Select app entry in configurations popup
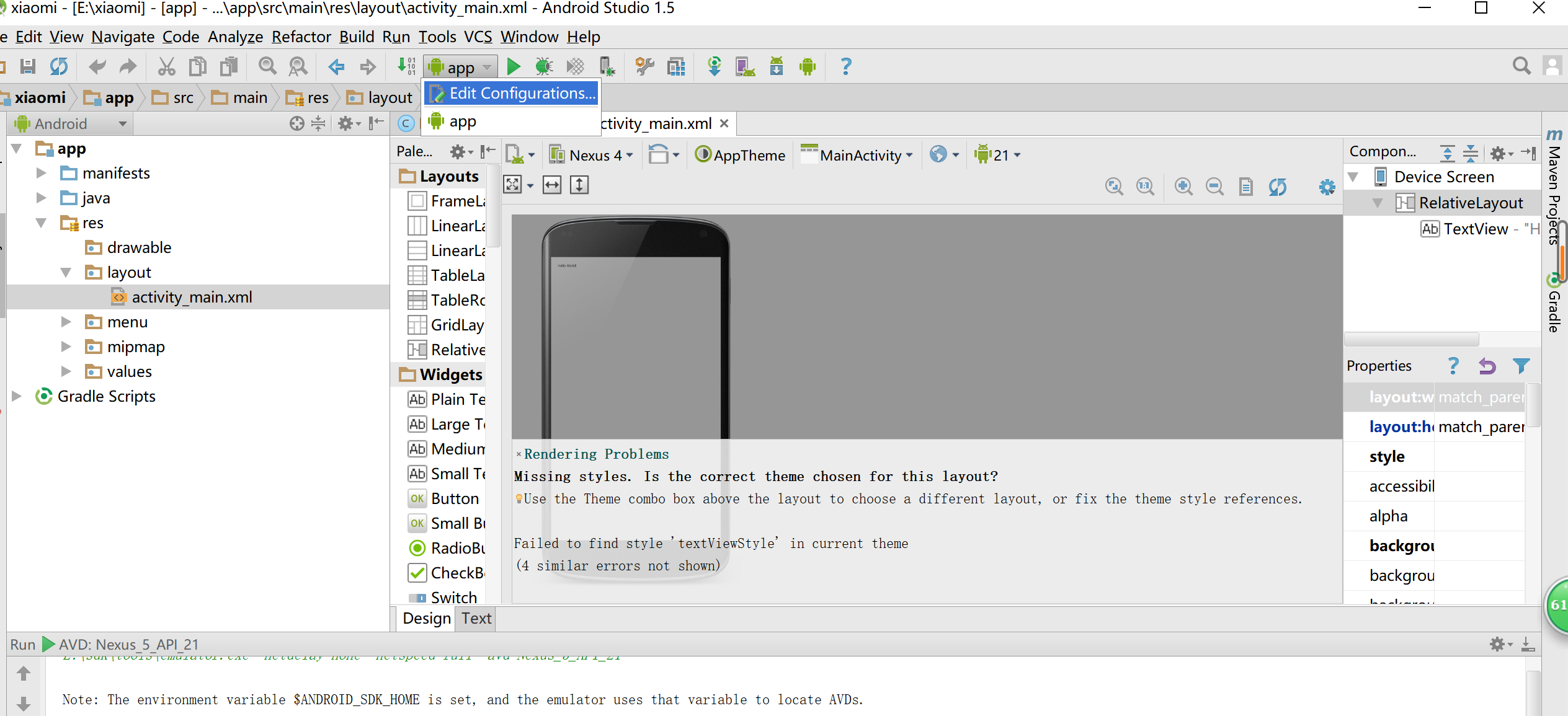1568x716 pixels. pos(512,122)
